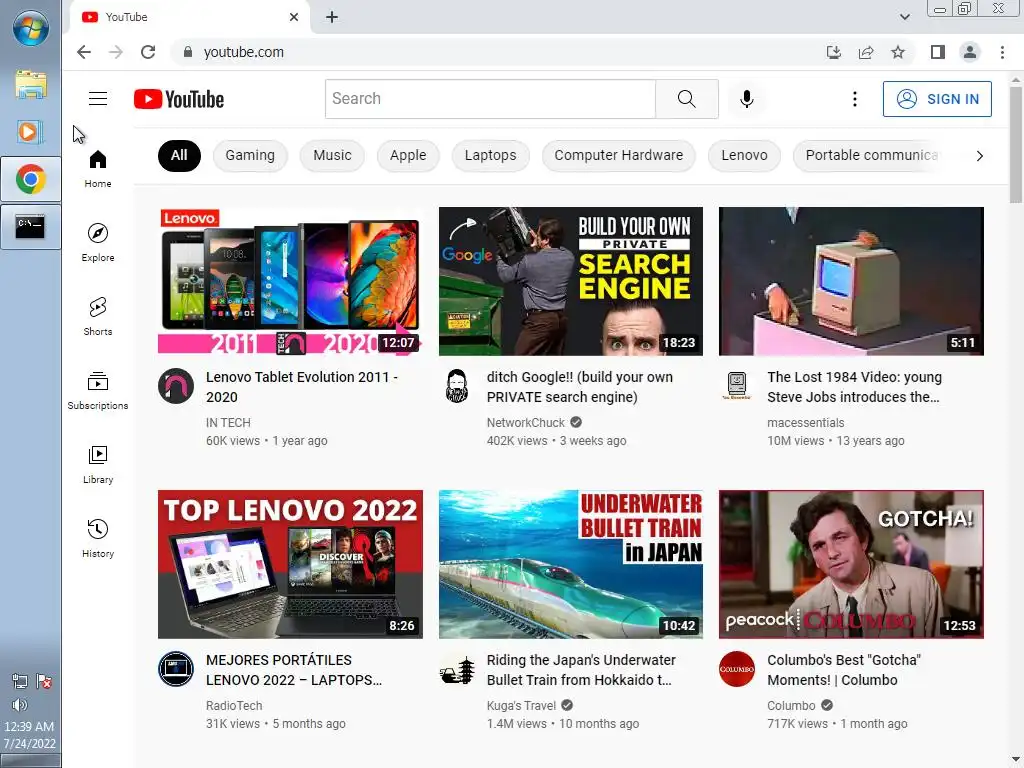Show more category chips with right arrow

coord(980,156)
